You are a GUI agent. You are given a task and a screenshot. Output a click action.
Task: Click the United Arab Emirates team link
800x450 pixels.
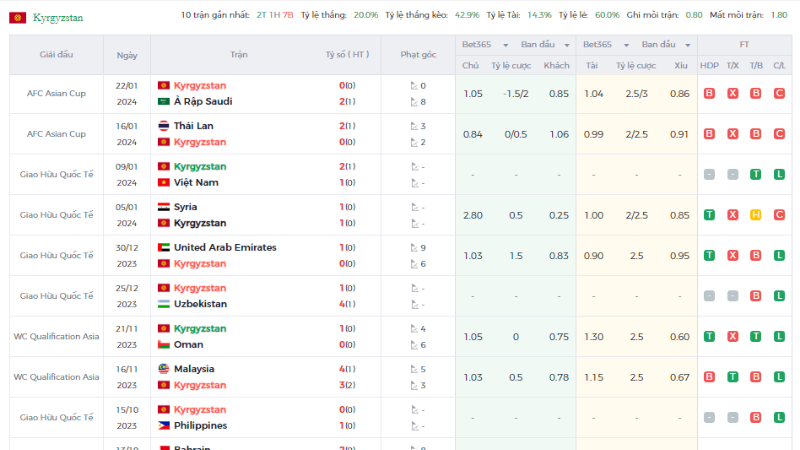coord(225,247)
